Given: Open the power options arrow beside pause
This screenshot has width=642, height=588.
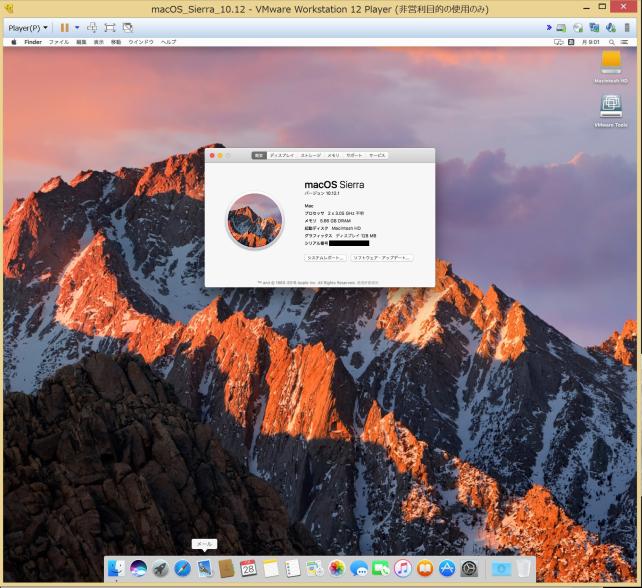Looking at the screenshot, I should (x=77, y=28).
